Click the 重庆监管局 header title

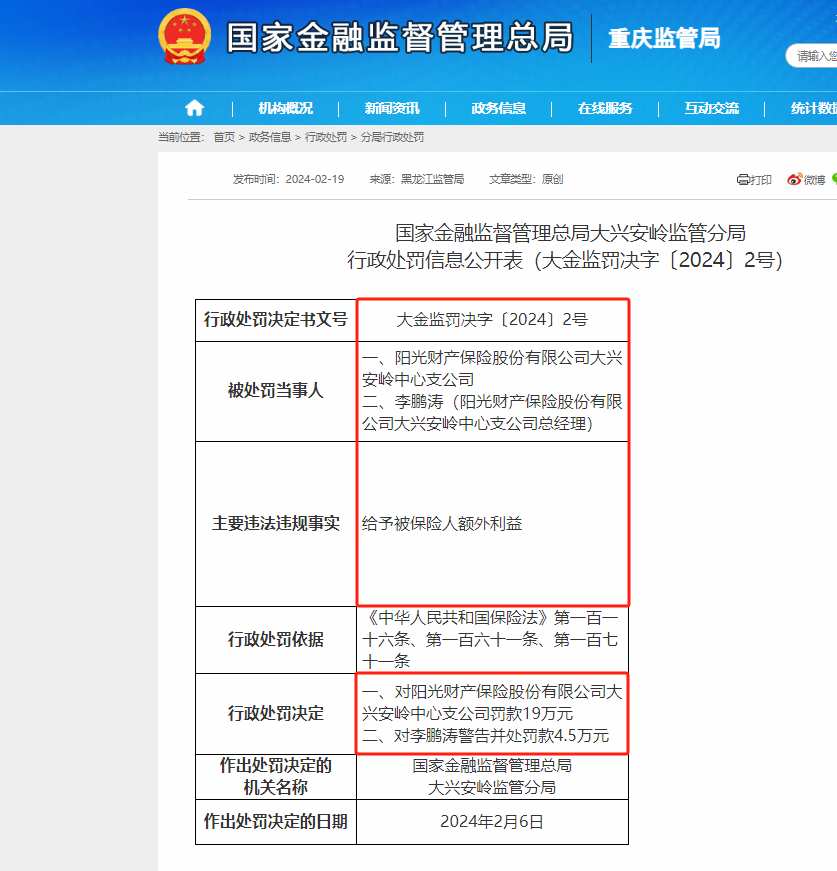pyautogui.click(x=664, y=38)
